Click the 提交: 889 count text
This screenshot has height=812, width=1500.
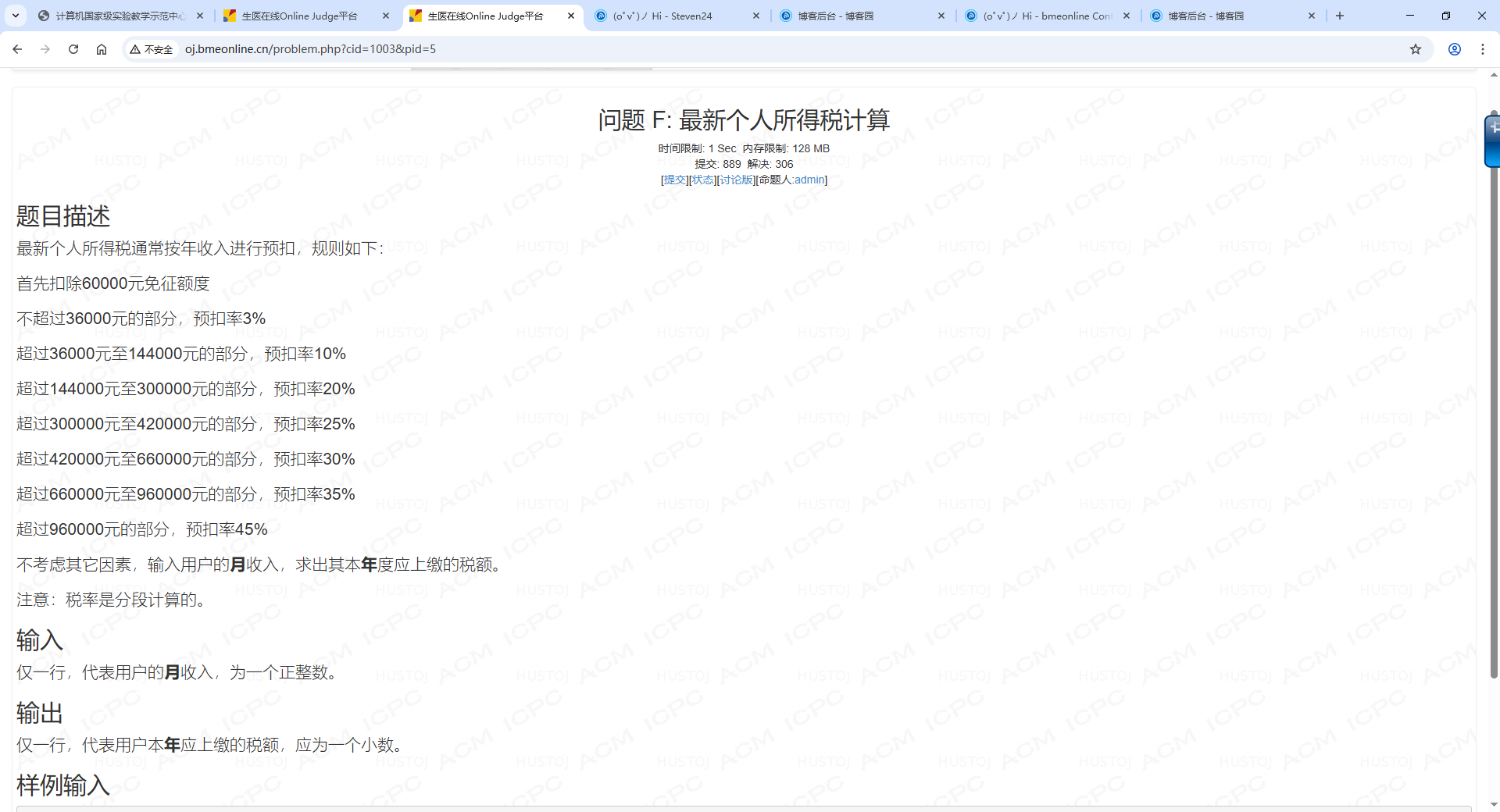click(x=718, y=164)
